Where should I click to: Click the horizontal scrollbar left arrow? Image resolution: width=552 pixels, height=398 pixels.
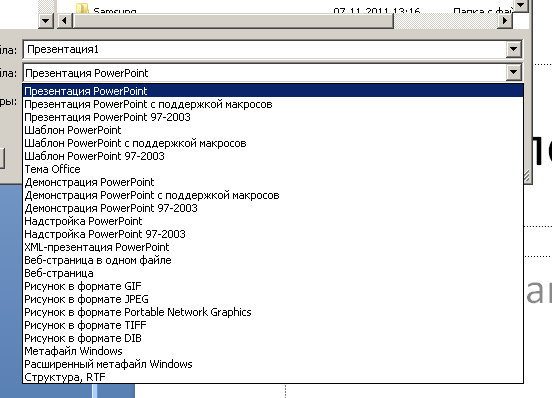(64, 21)
